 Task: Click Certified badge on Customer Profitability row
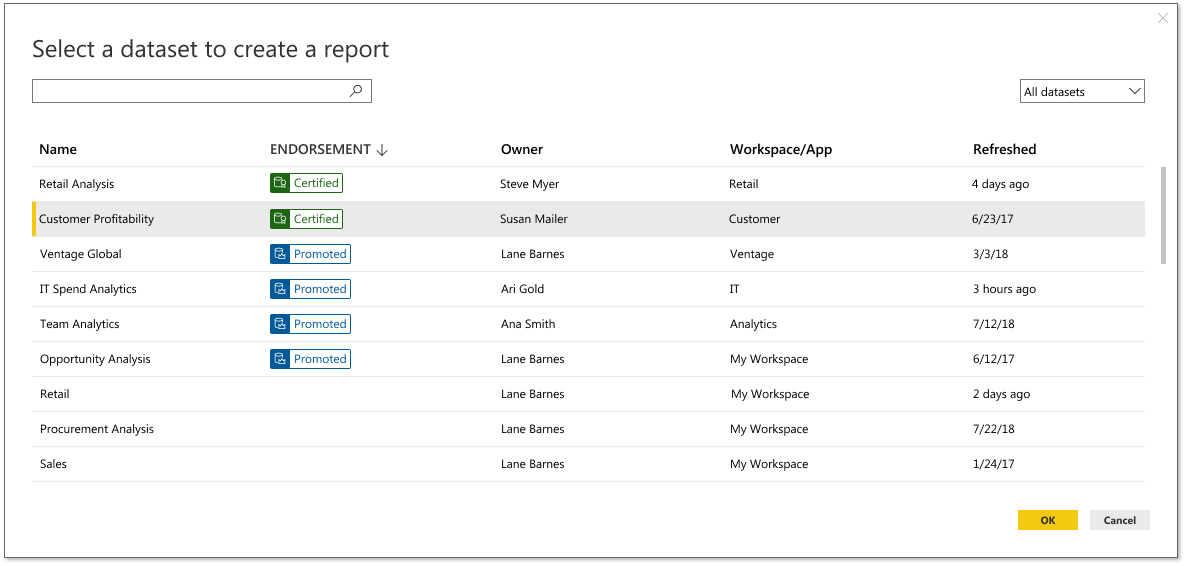pyautogui.click(x=306, y=219)
